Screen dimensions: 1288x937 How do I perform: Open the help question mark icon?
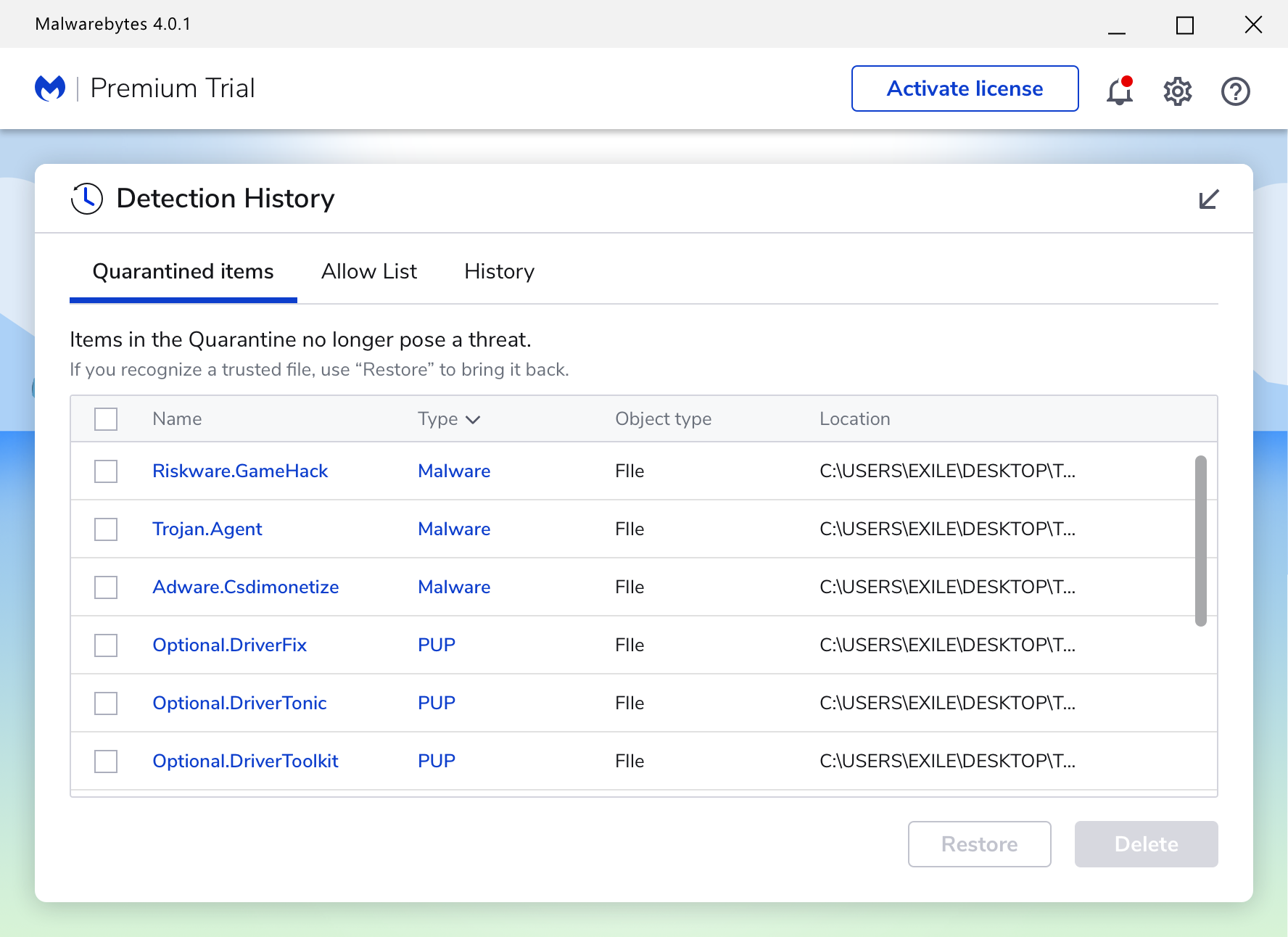[1236, 91]
